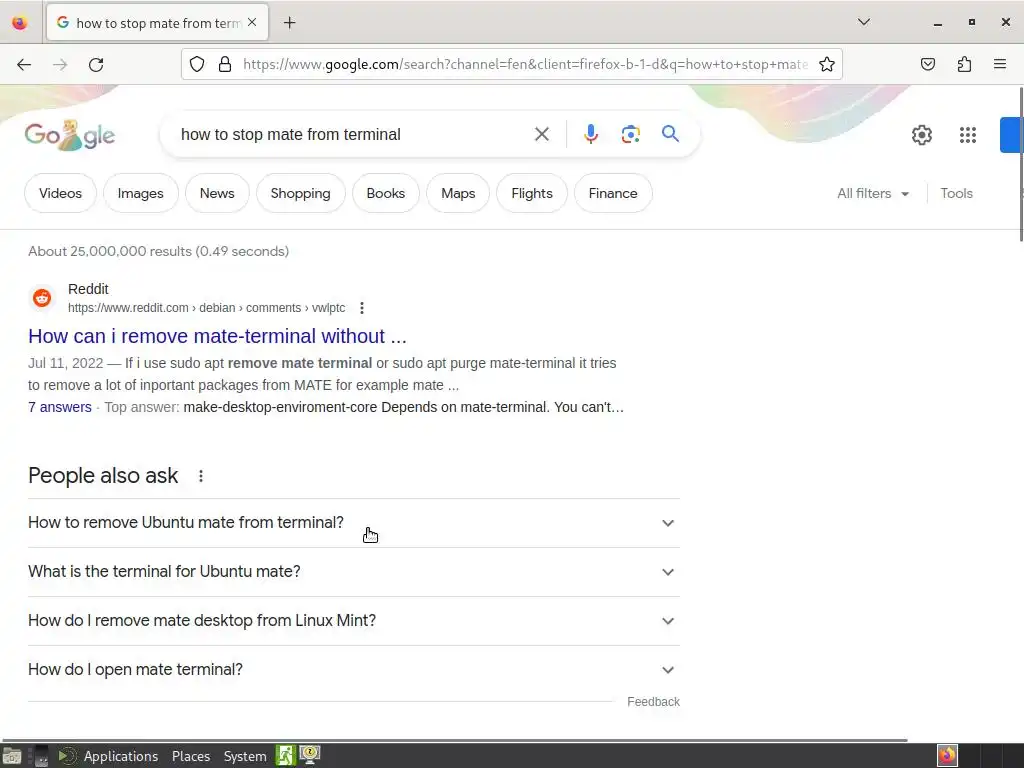Click the horizontal scrollbar at bottom
The image size is (1024, 768).
(455, 740)
